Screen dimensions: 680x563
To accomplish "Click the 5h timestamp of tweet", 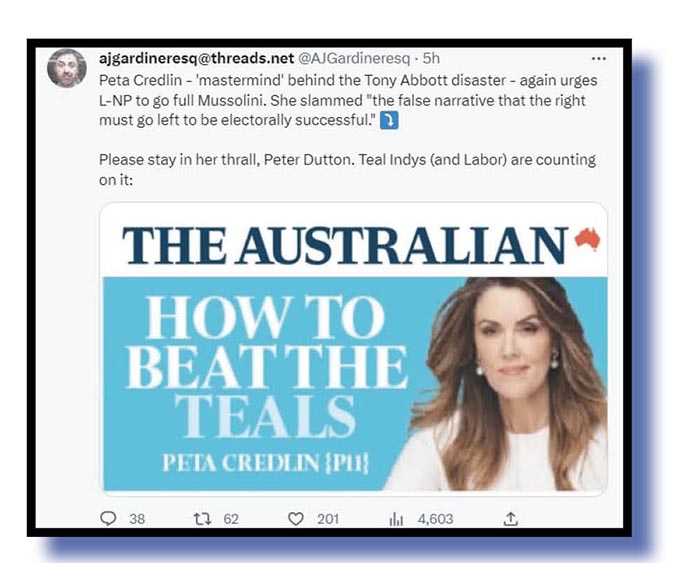I will pos(431,58).
